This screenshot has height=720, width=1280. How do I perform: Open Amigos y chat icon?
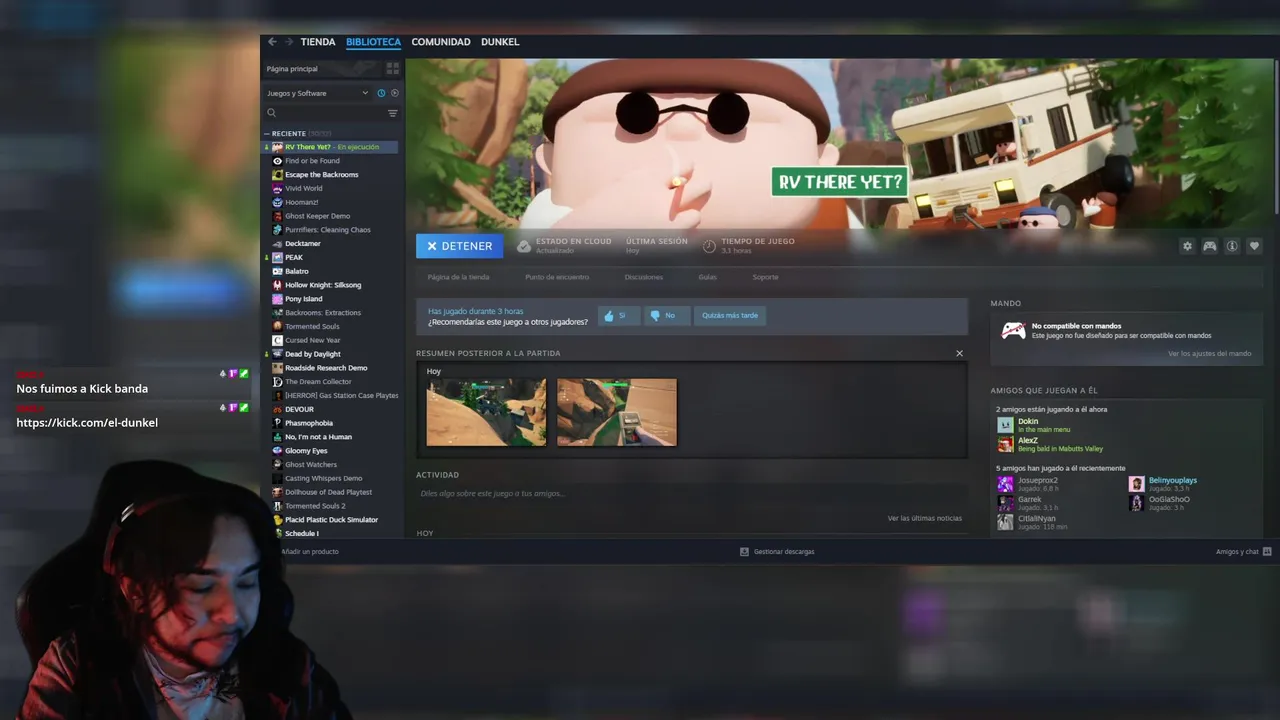coord(1267,551)
